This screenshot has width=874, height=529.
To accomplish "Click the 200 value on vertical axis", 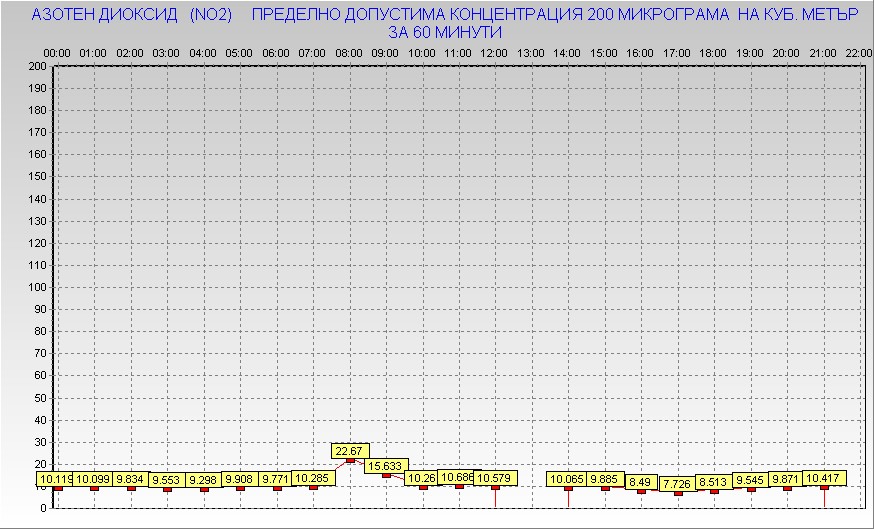I will pyautogui.click(x=37, y=66).
